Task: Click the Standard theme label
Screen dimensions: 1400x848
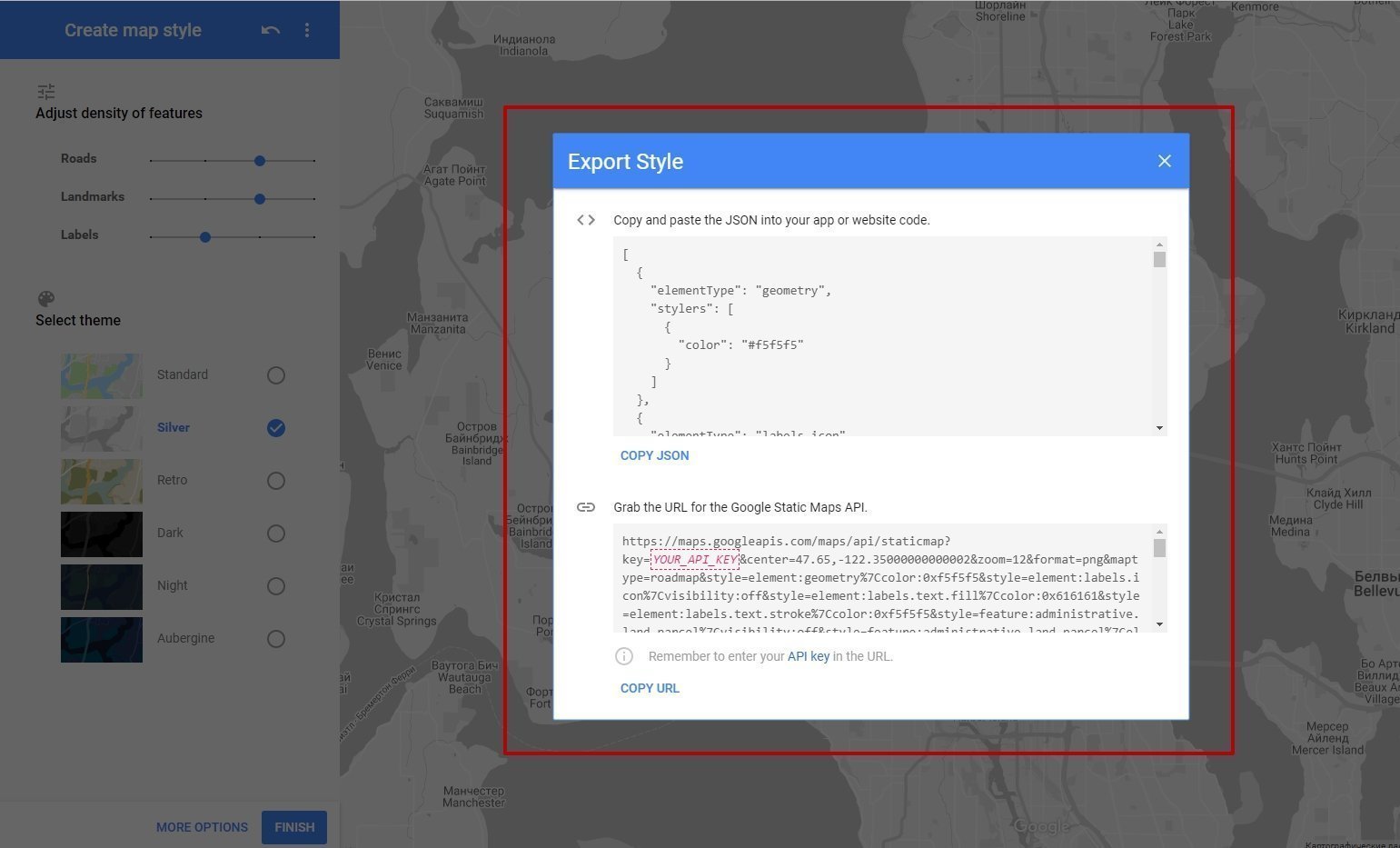Action: coord(183,374)
